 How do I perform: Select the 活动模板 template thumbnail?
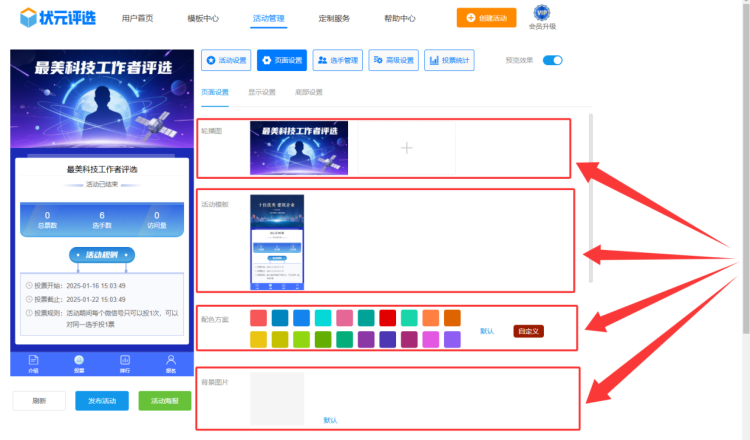(x=276, y=242)
